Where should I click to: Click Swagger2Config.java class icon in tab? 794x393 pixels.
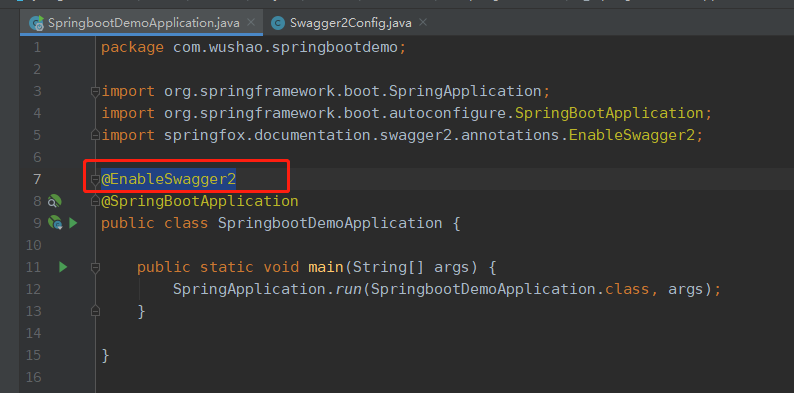[277, 23]
